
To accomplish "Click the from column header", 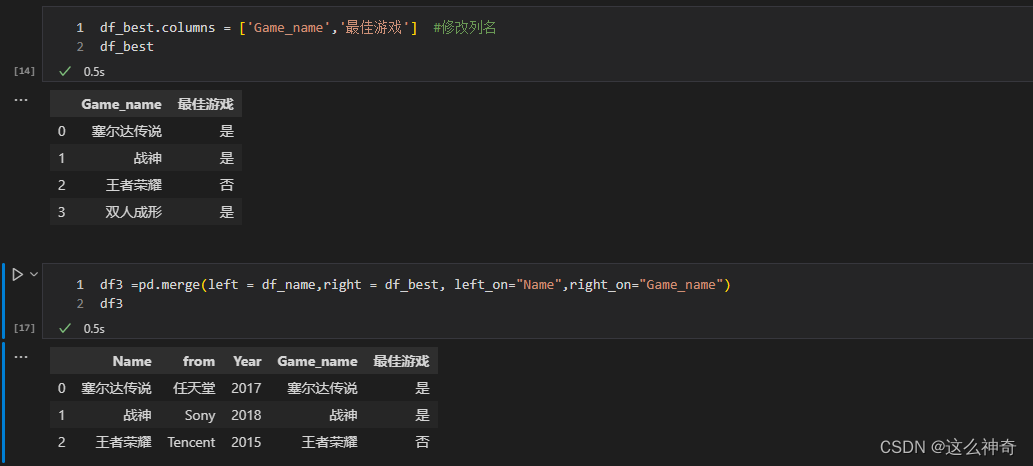I will tap(199, 361).
